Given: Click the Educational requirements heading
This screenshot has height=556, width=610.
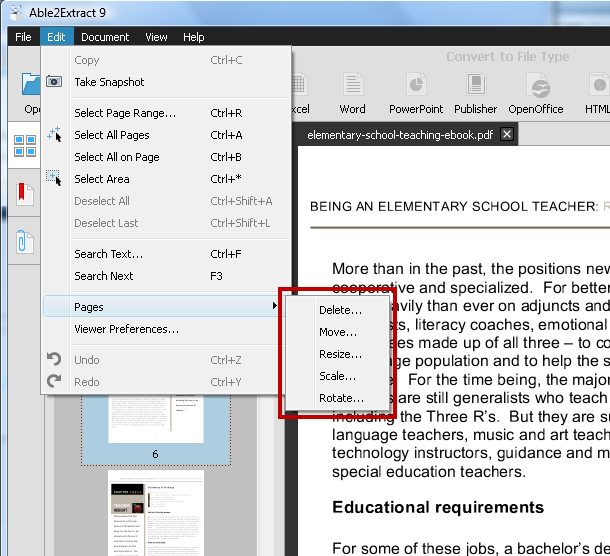Looking at the screenshot, I should pos(438,507).
